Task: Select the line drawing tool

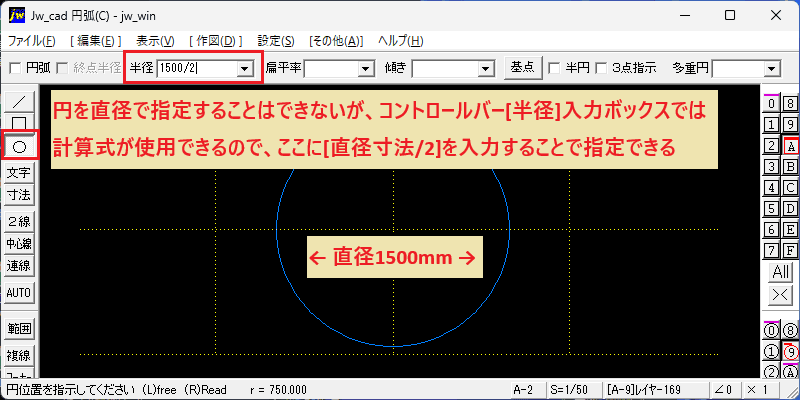Action: point(19,102)
